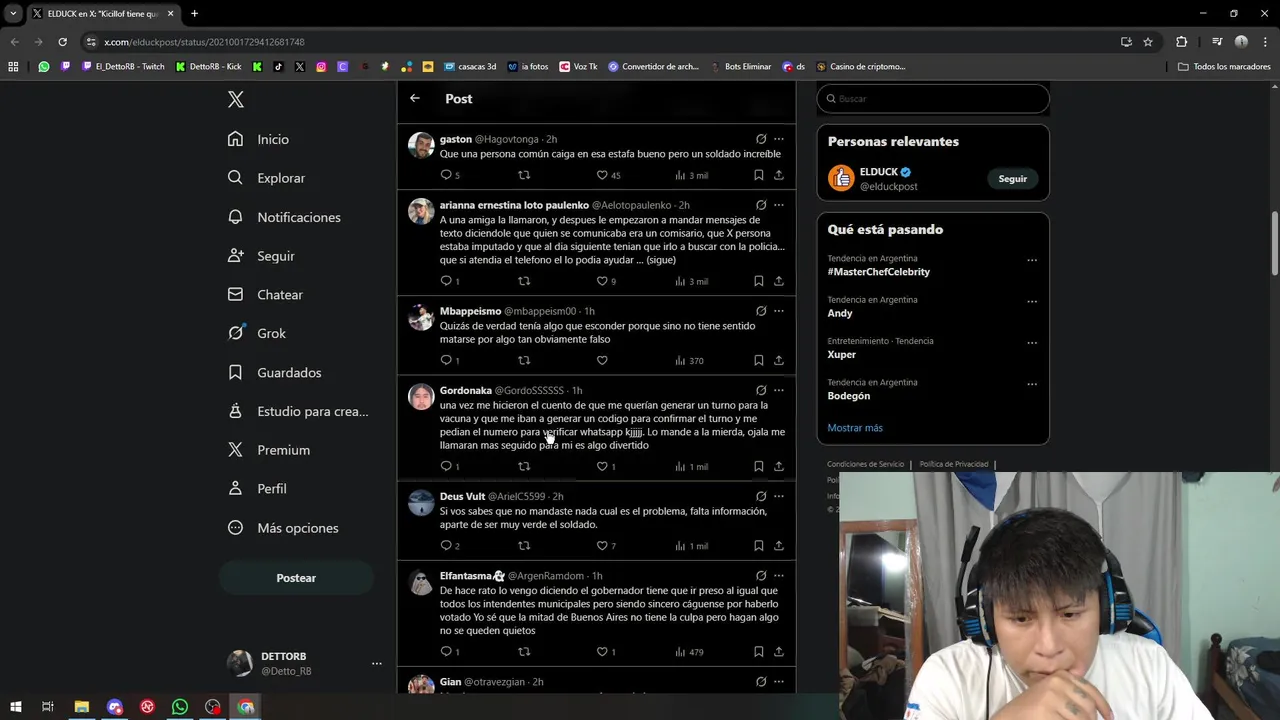Bookmark this page with star icon
Screen dimensions: 1280x720
1148,42
